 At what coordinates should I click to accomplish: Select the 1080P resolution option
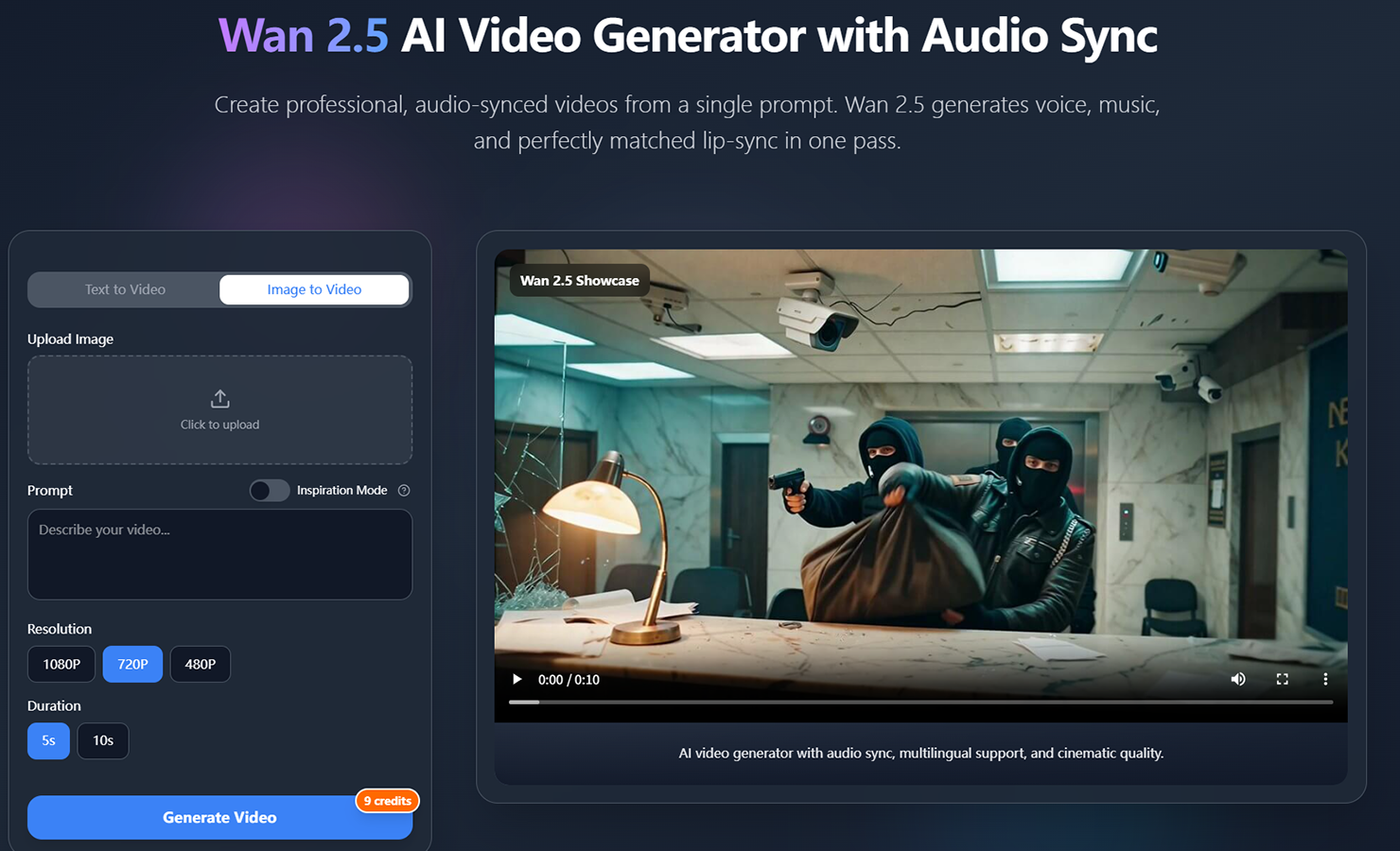61,664
